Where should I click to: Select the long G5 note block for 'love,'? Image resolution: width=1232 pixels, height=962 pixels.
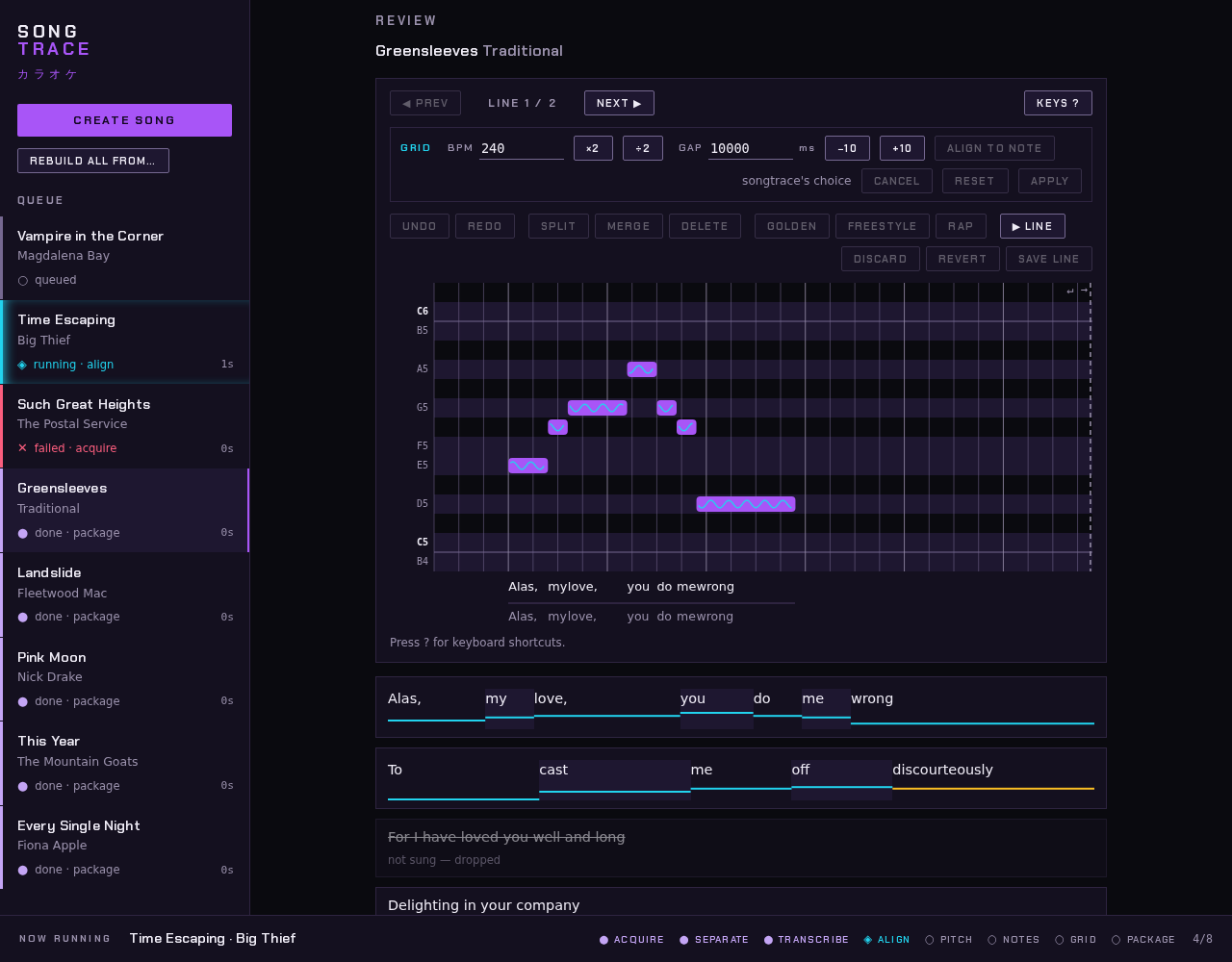(x=597, y=408)
